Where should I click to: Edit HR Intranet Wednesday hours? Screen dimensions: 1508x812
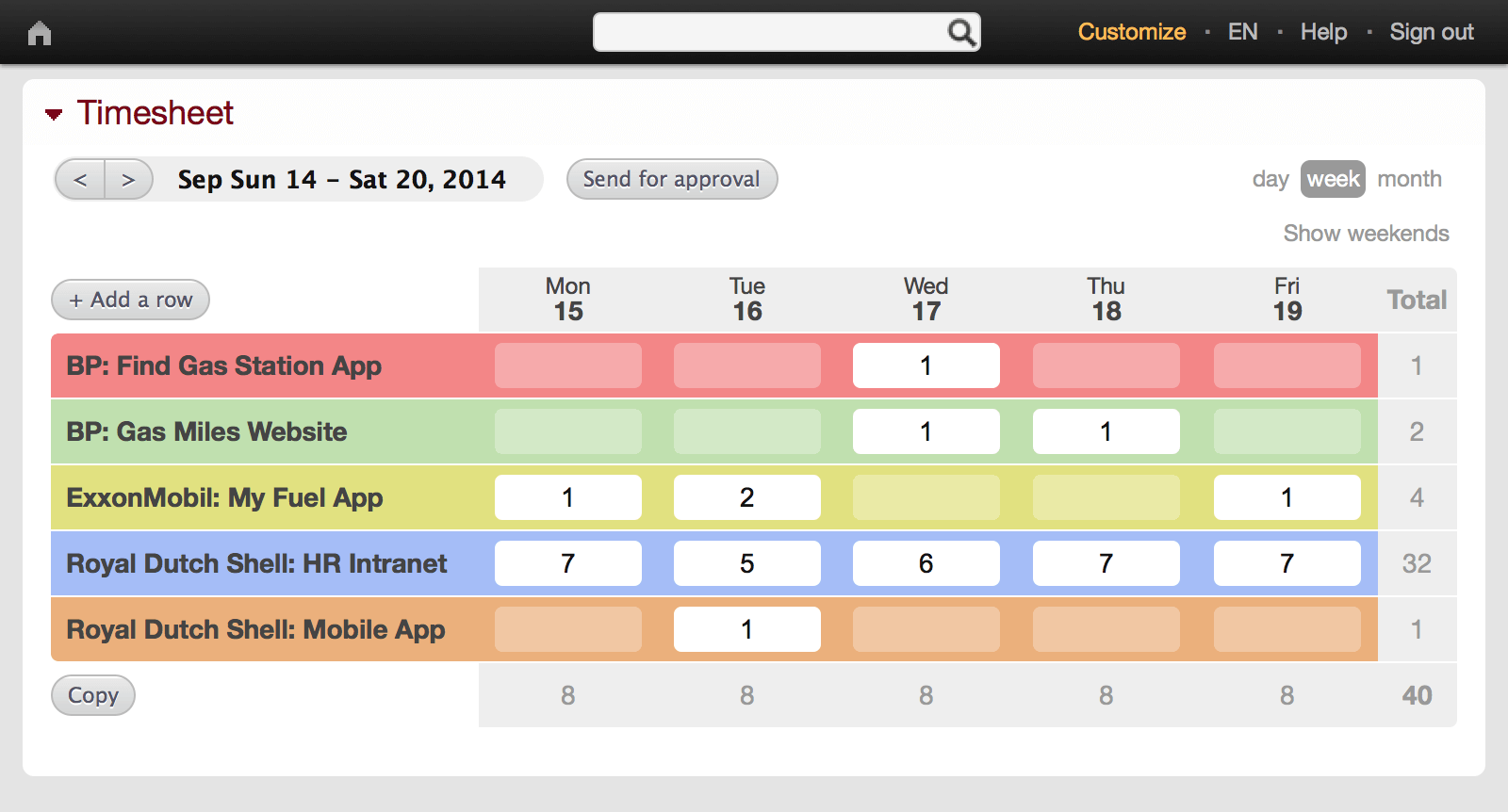pos(926,563)
